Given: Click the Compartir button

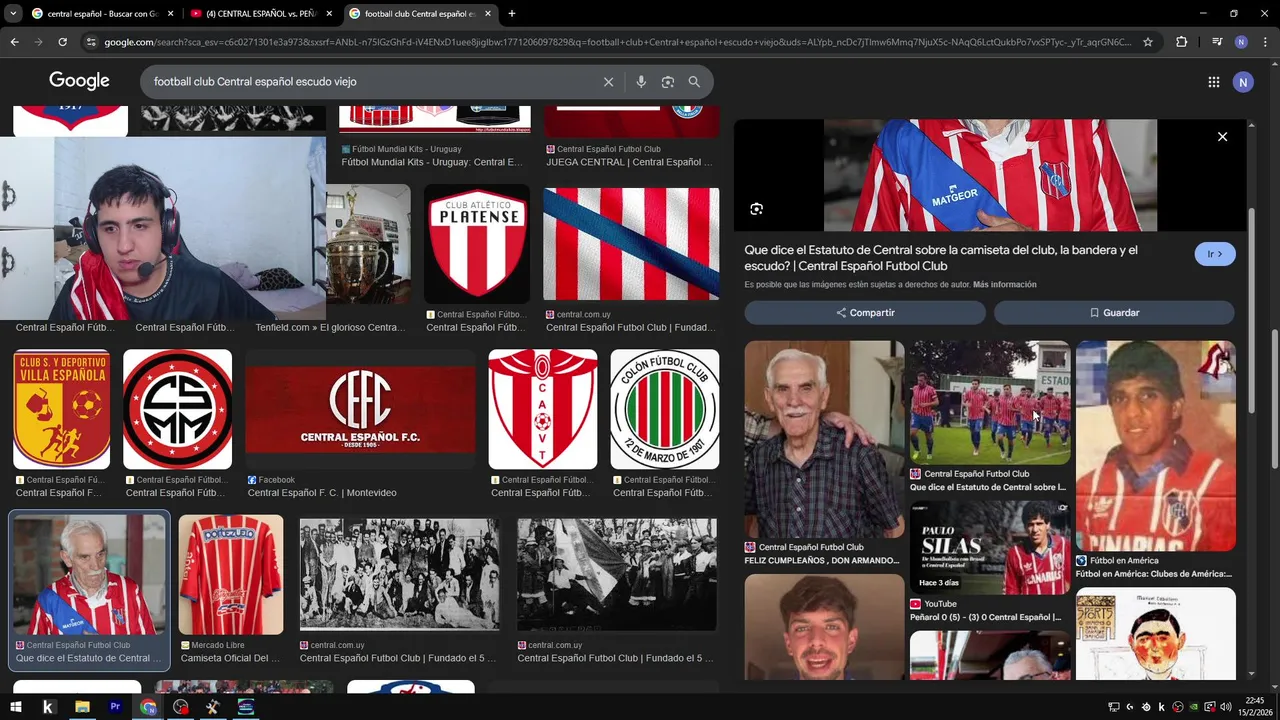Looking at the screenshot, I should click(x=865, y=313).
